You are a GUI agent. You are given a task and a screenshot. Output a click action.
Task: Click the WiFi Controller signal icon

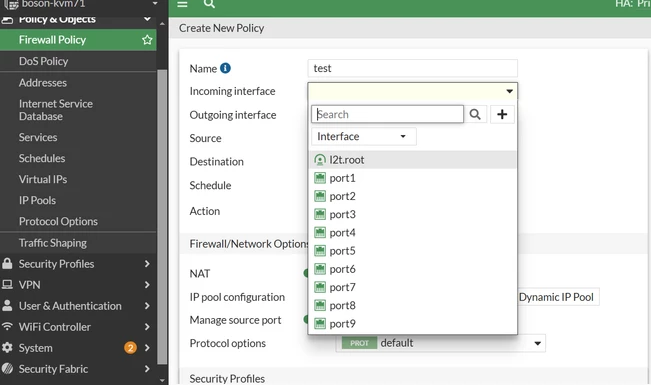click(x=7, y=326)
